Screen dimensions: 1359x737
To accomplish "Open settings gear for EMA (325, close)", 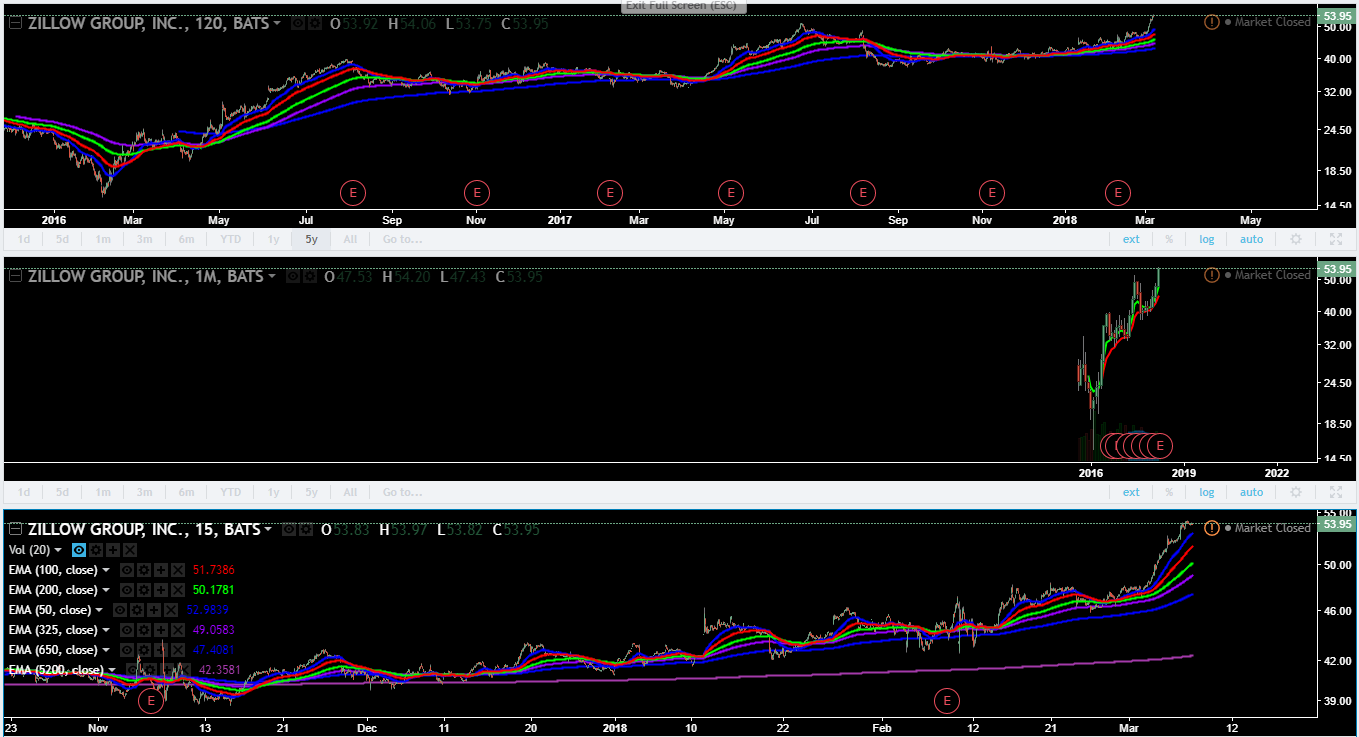I will click(x=144, y=630).
